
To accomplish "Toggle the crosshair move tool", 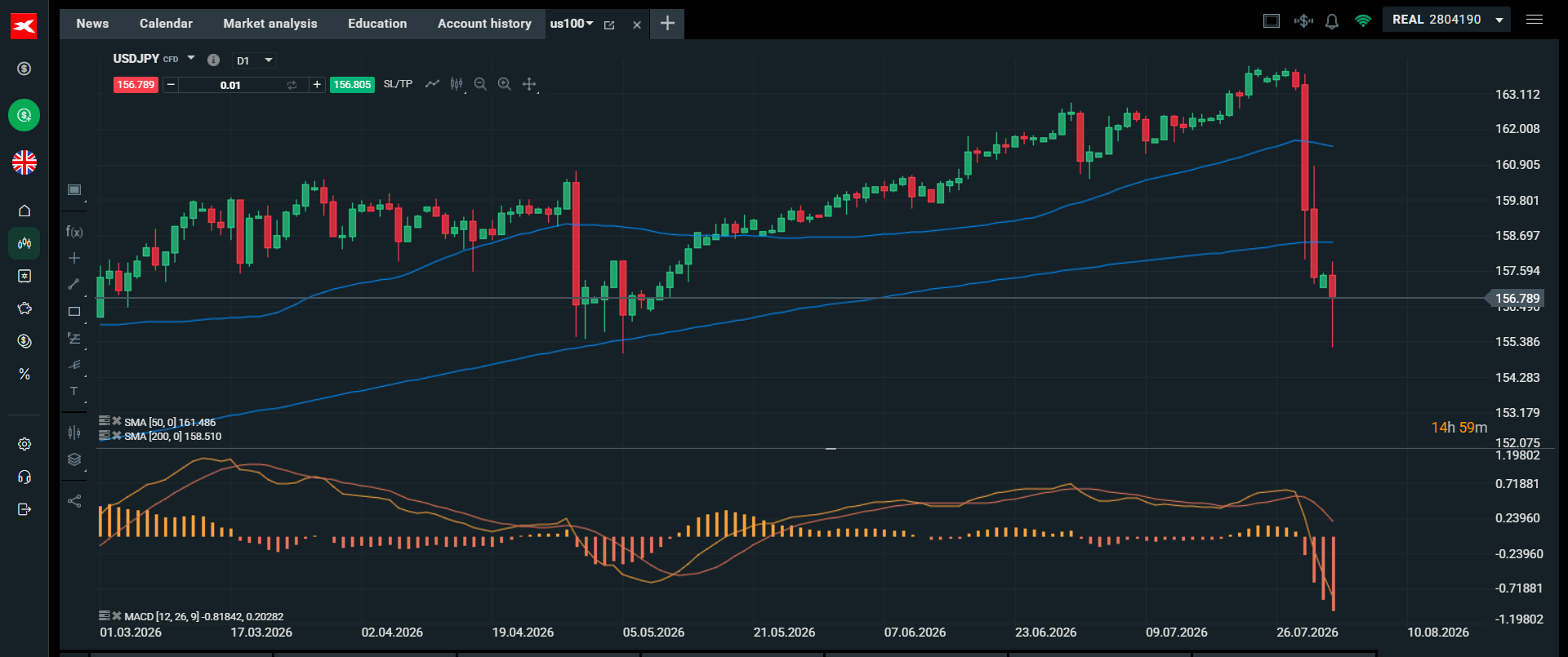I will tap(529, 84).
